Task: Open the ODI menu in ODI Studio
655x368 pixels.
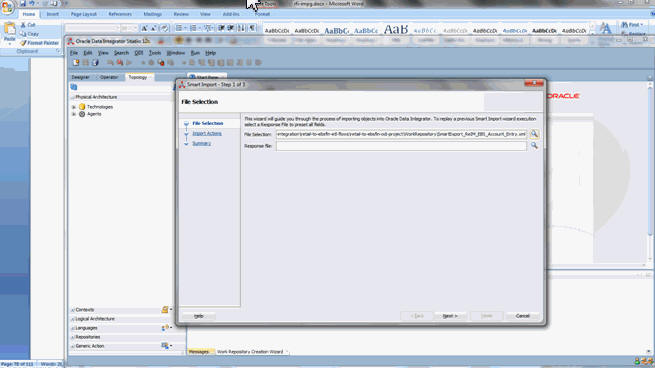Action: [x=139, y=53]
